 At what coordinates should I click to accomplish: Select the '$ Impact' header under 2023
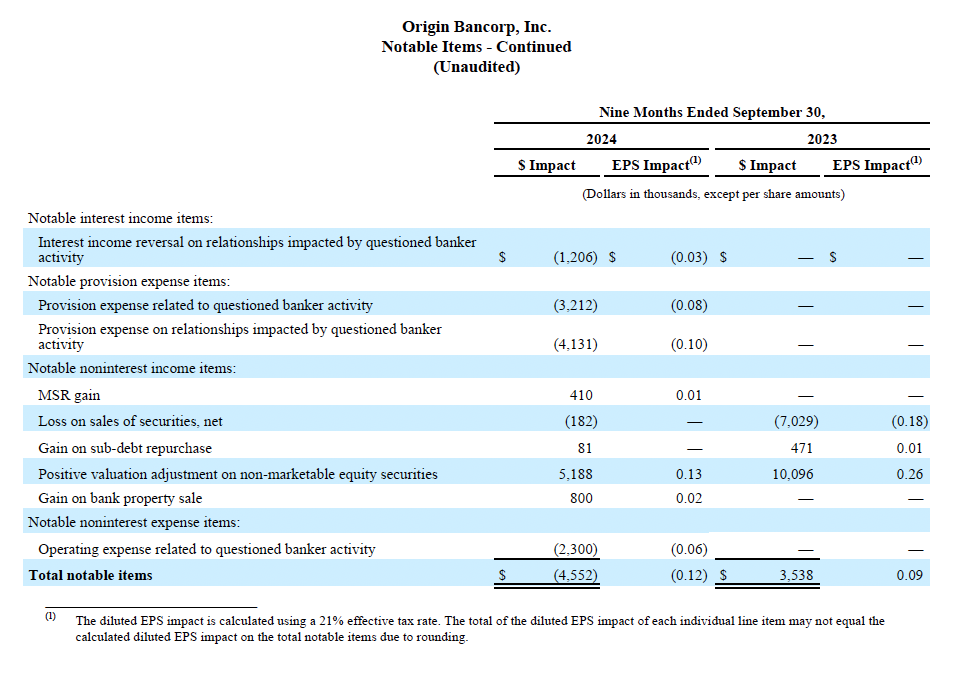[767, 165]
